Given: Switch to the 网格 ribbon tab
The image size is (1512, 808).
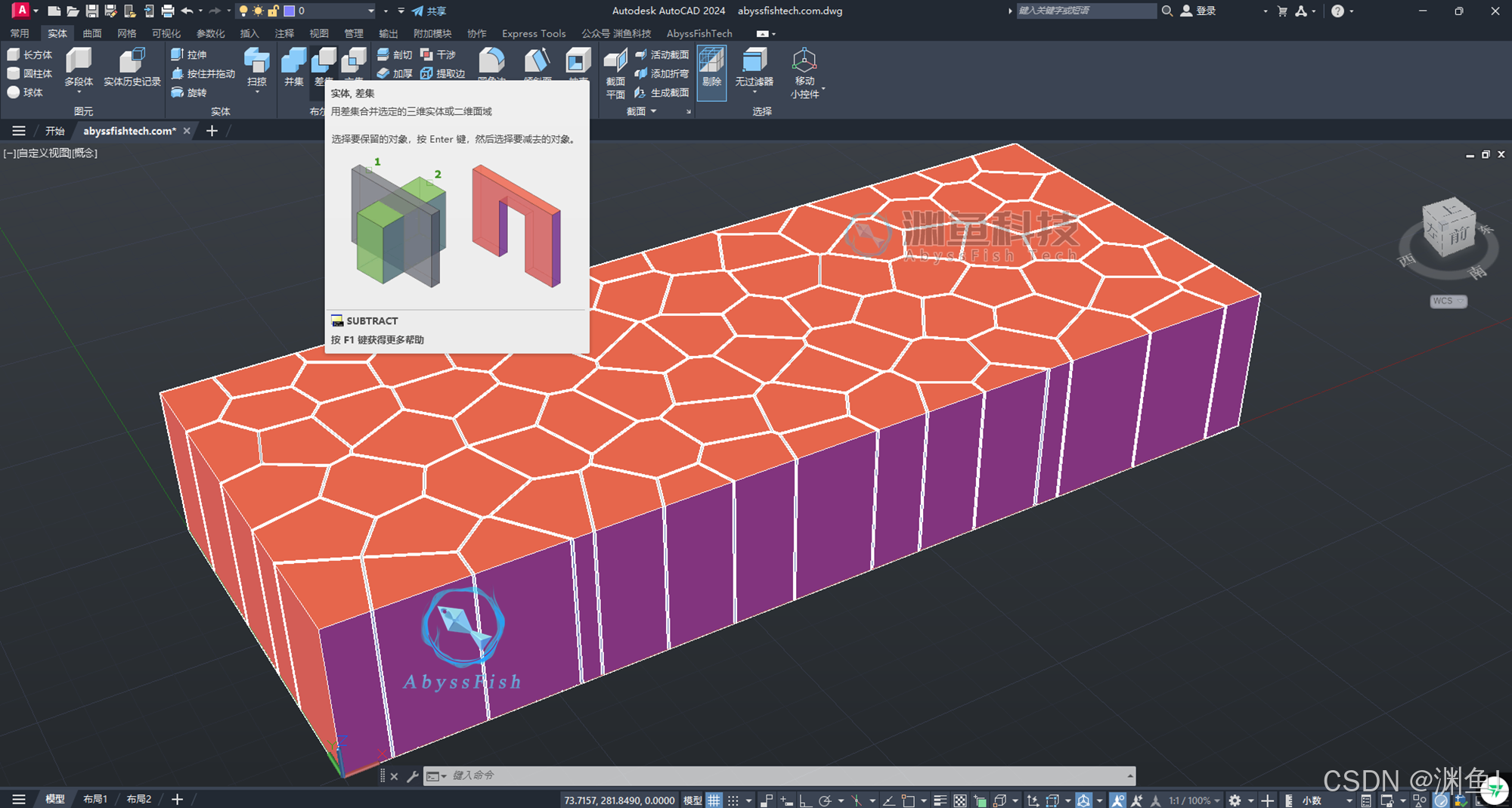Looking at the screenshot, I should pos(127,33).
